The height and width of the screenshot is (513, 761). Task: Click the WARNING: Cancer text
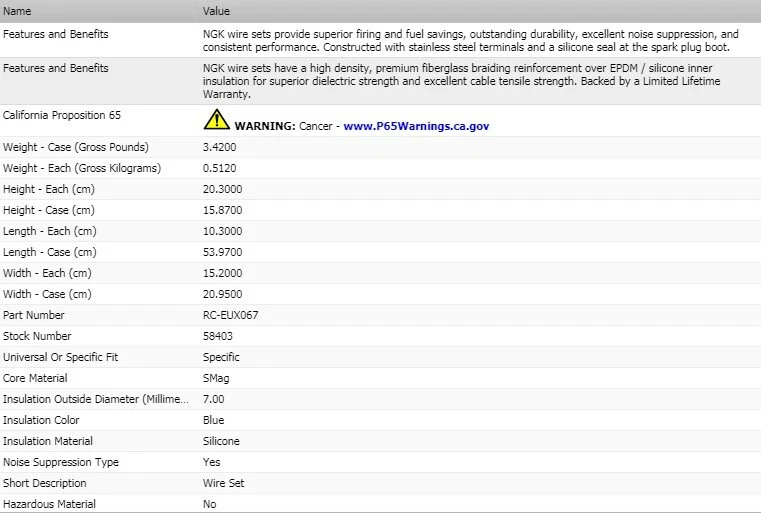coord(283,126)
